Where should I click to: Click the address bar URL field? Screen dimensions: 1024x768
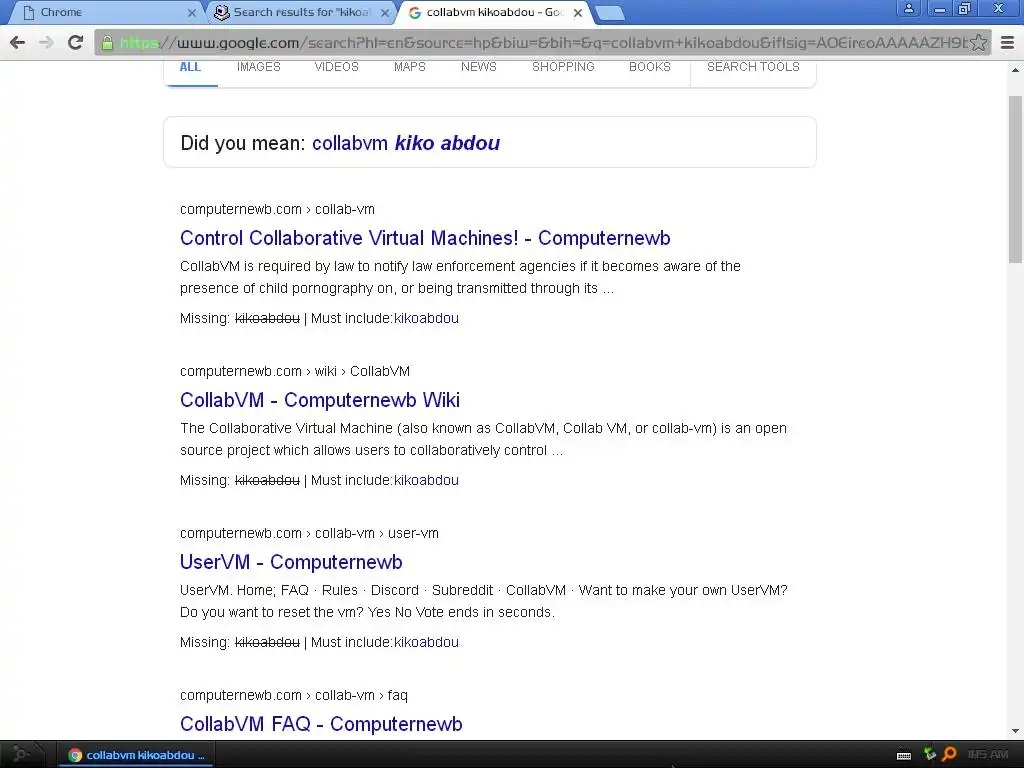pyautogui.click(x=542, y=42)
